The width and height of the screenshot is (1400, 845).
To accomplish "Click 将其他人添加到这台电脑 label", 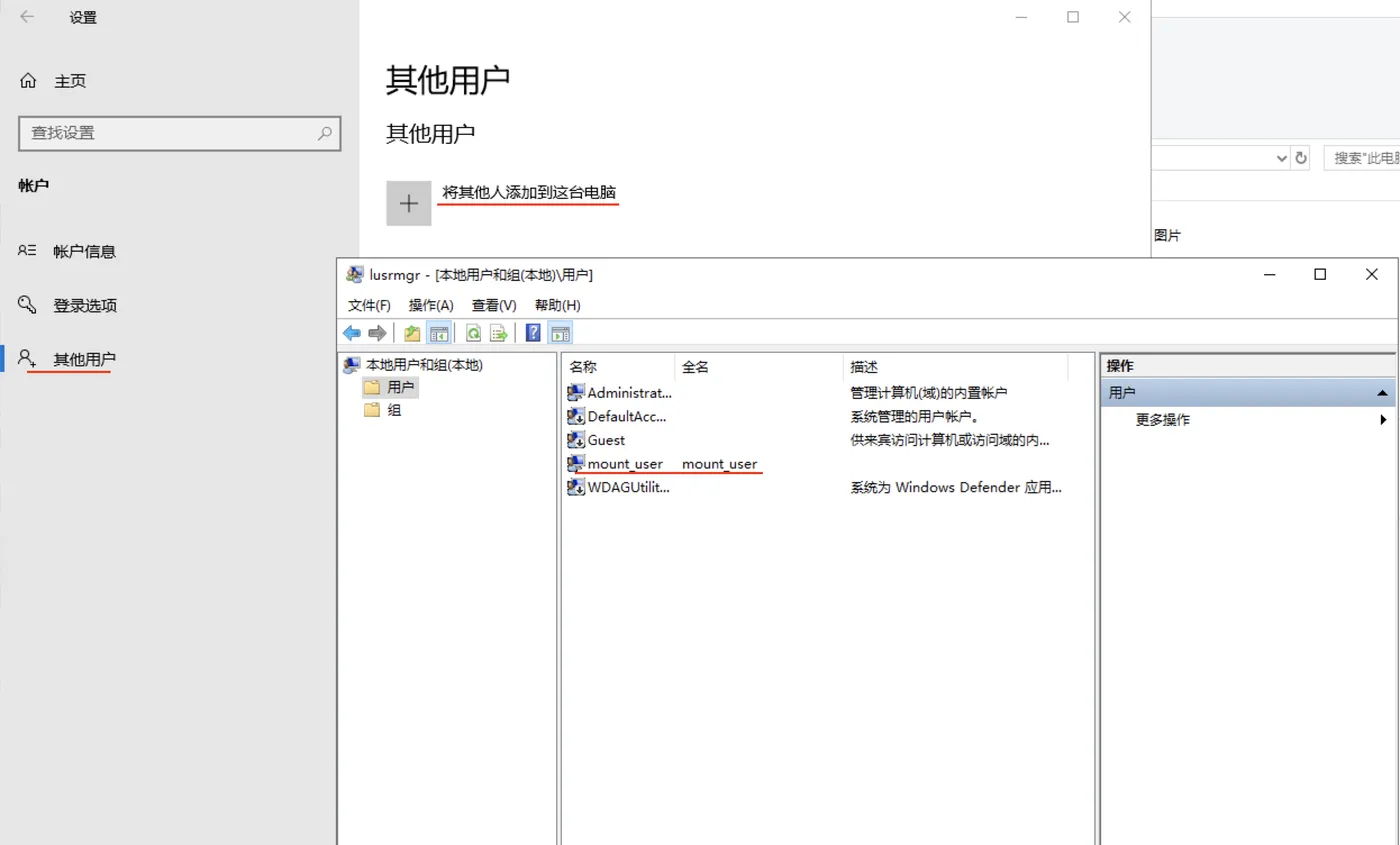I will coord(529,191).
